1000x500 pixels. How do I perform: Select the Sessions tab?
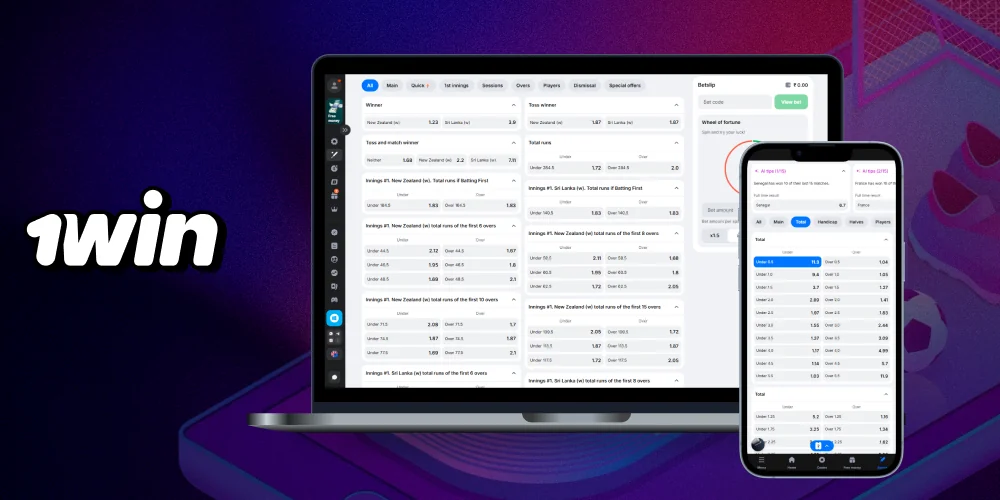[492, 85]
